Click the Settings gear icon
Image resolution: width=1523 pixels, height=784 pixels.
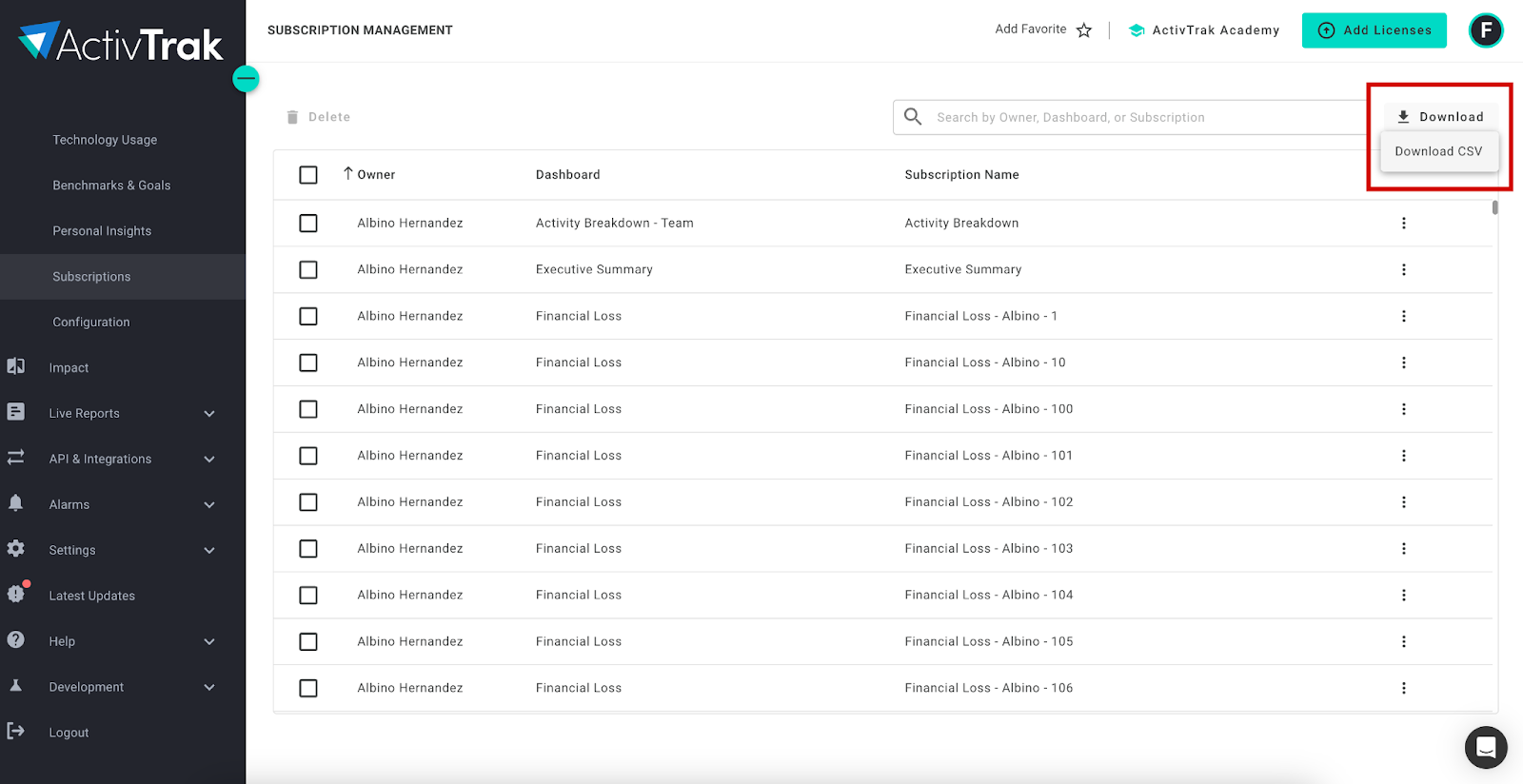[16, 549]
